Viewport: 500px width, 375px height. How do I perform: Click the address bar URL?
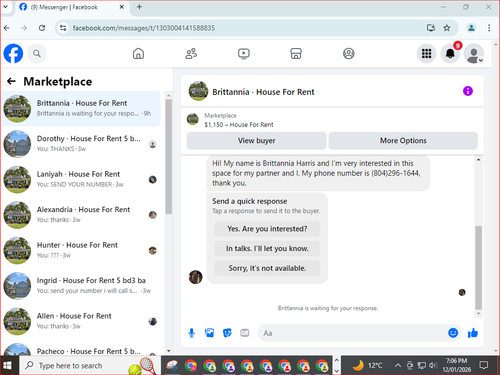(x=144, y=28)
